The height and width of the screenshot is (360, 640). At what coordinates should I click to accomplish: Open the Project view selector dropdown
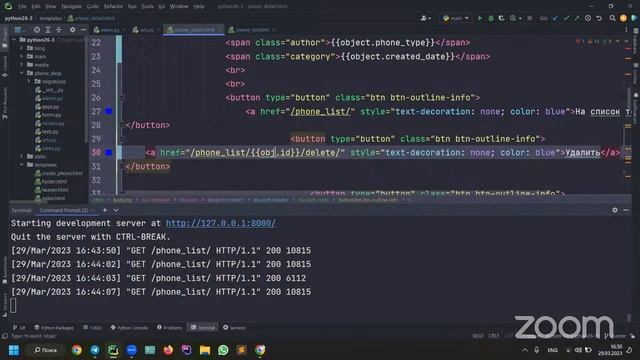tap(20, 30)
